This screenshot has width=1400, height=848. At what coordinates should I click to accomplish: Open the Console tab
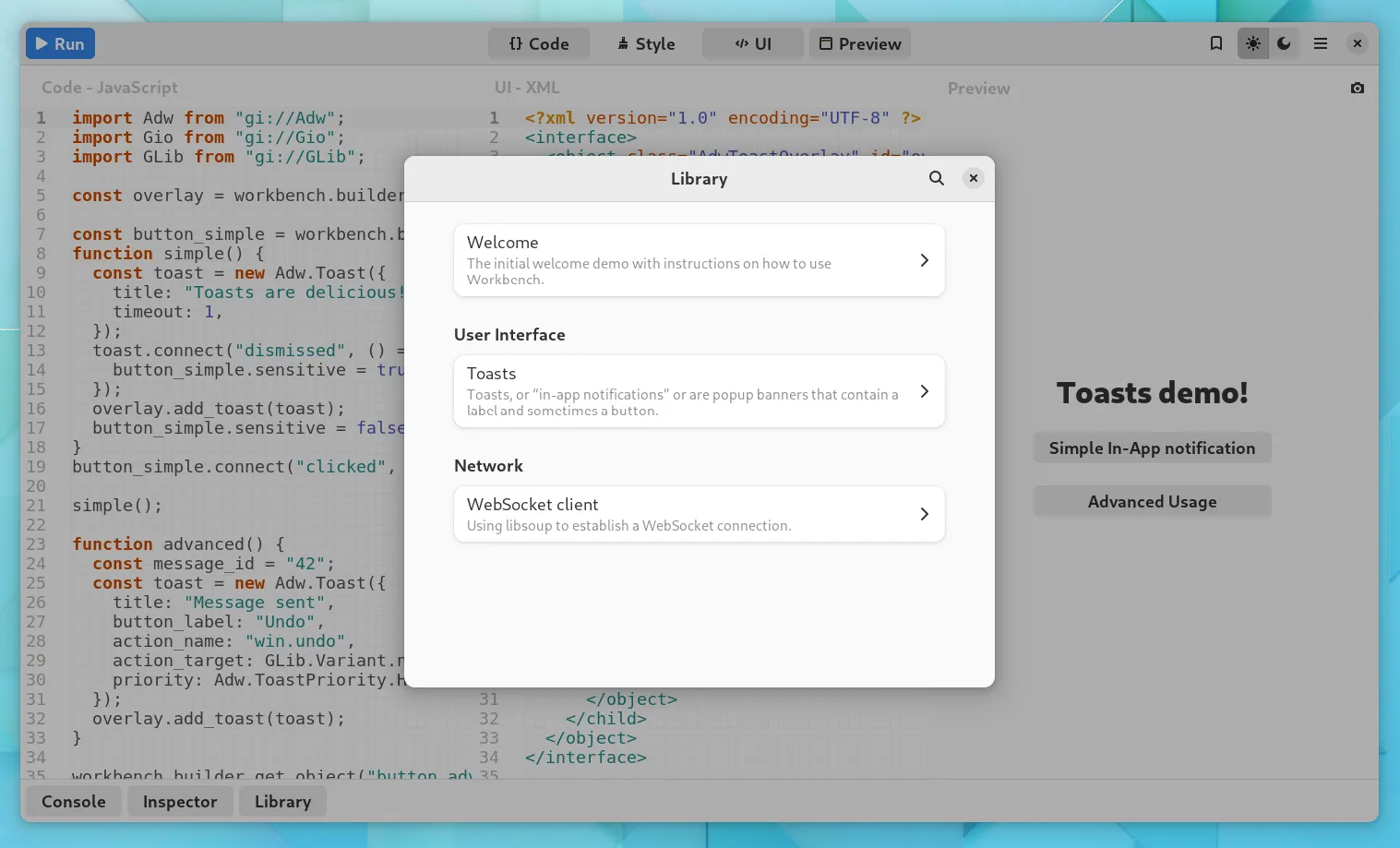[x=74, y=802]
